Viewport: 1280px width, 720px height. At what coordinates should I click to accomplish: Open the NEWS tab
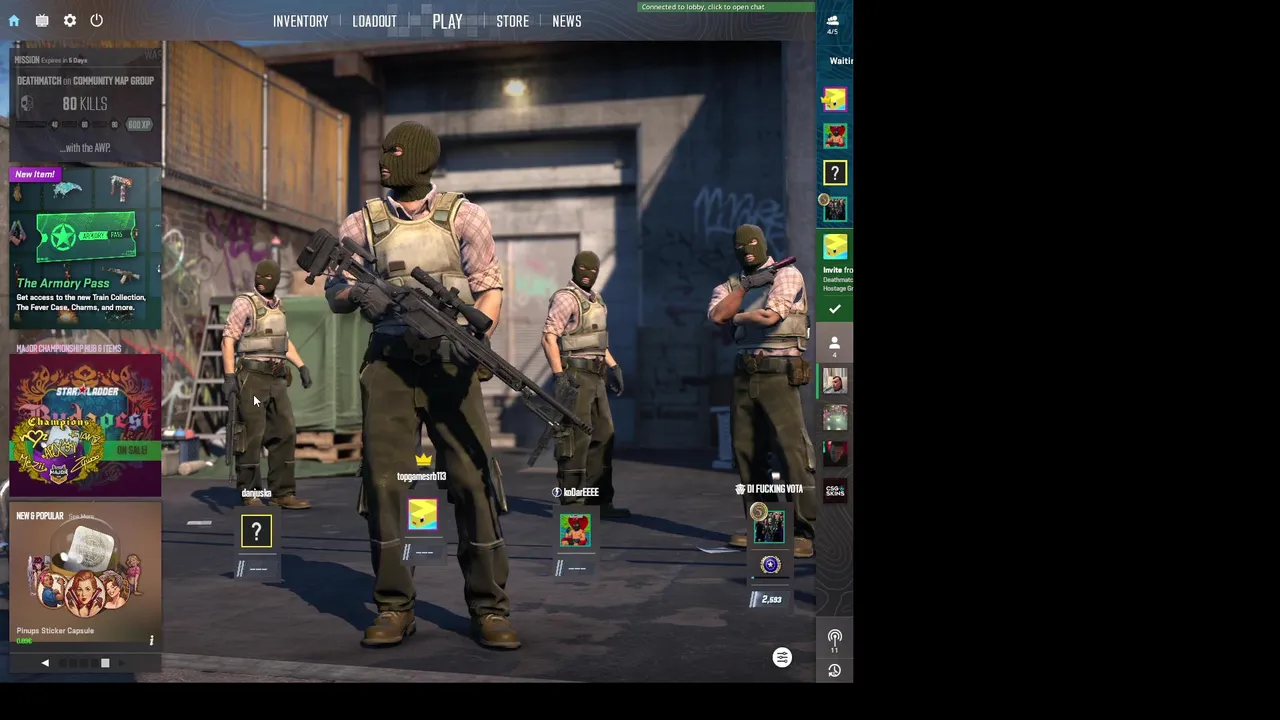click(x=566, y=21)
